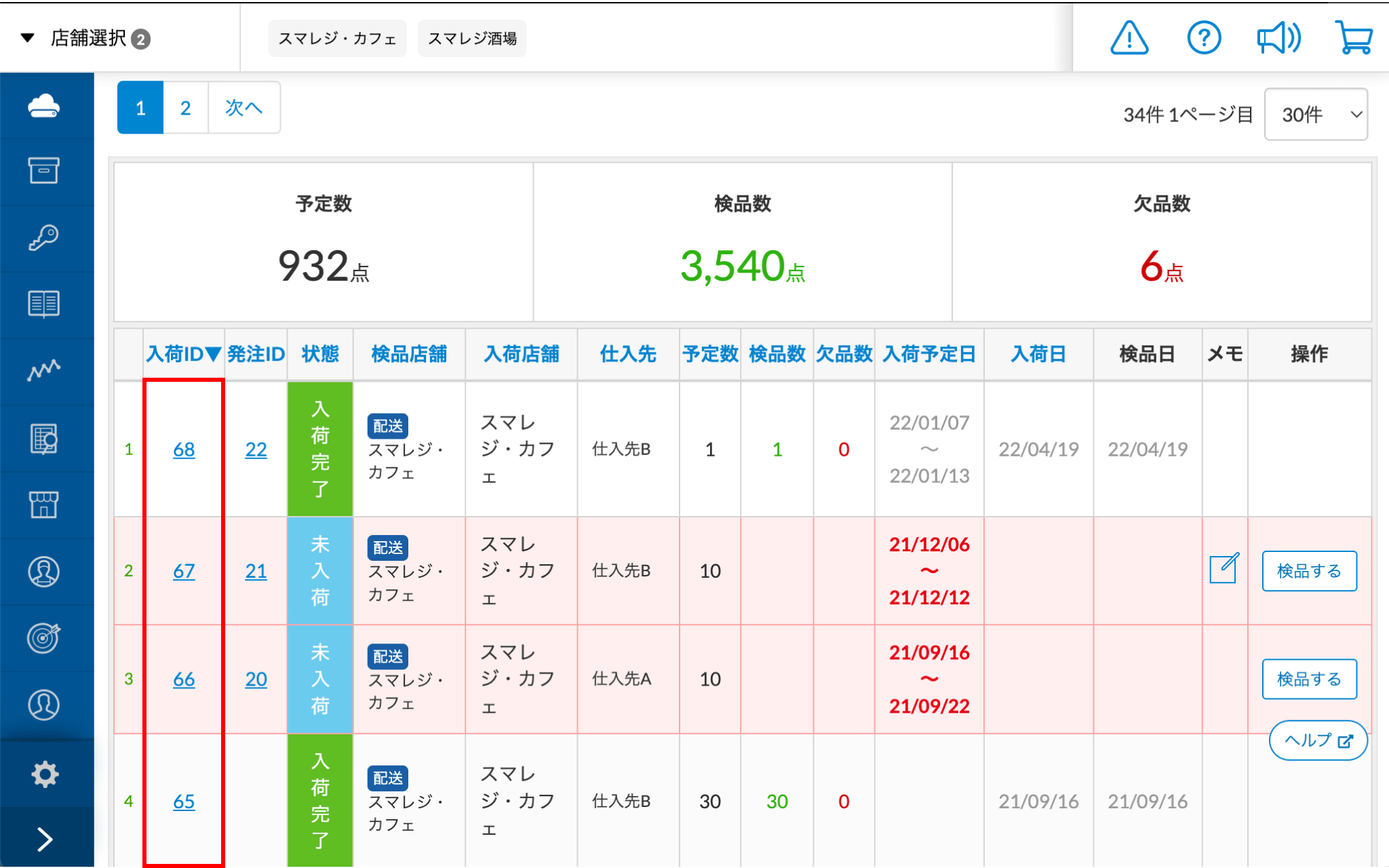The height and width of the screenshot is (868, 1389).
Task: Open arrival ID 68 link
Action: pyautogui.click(x=184, y=450)
